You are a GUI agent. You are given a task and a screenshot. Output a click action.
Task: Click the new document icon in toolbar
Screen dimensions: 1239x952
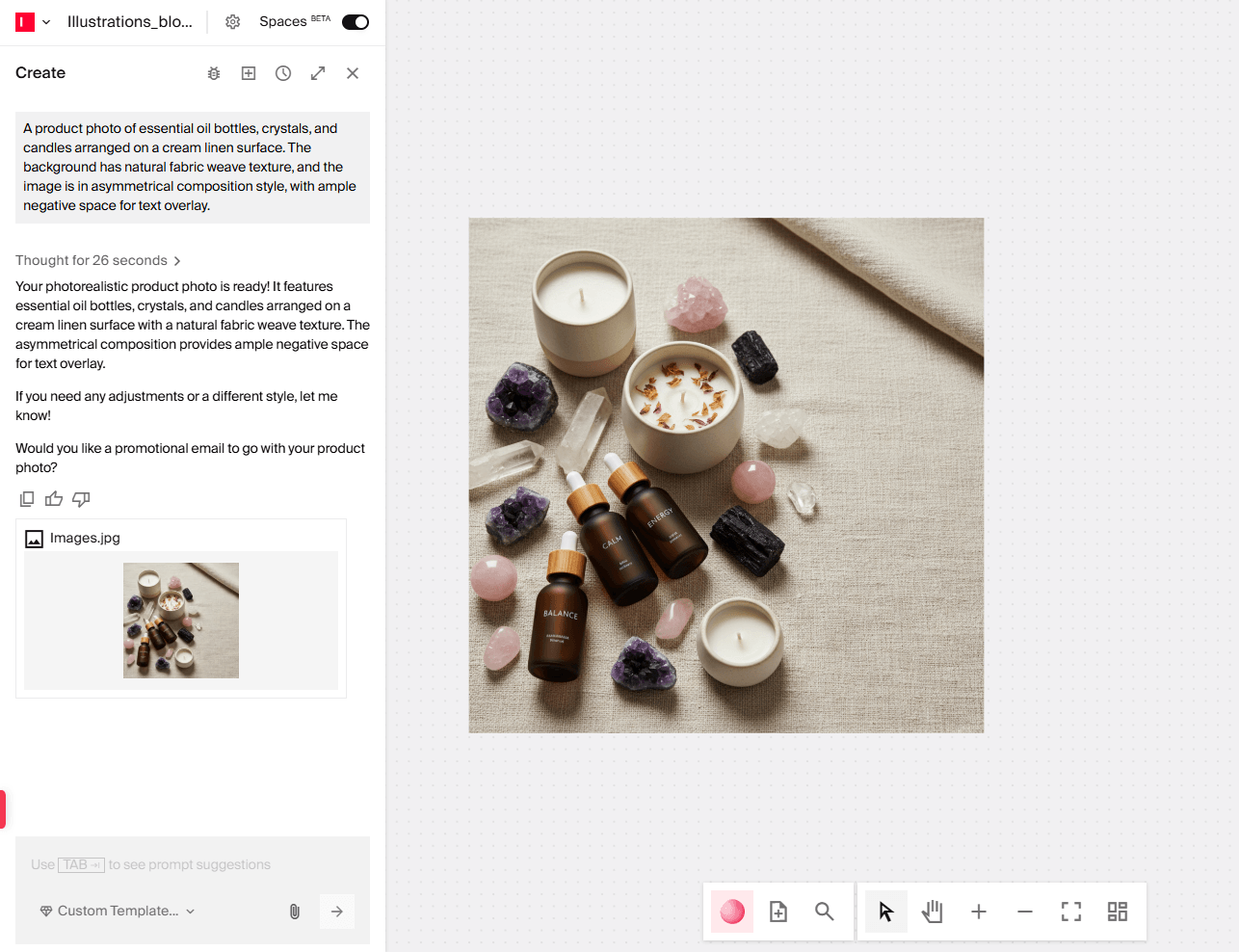(x=778, y=911)
